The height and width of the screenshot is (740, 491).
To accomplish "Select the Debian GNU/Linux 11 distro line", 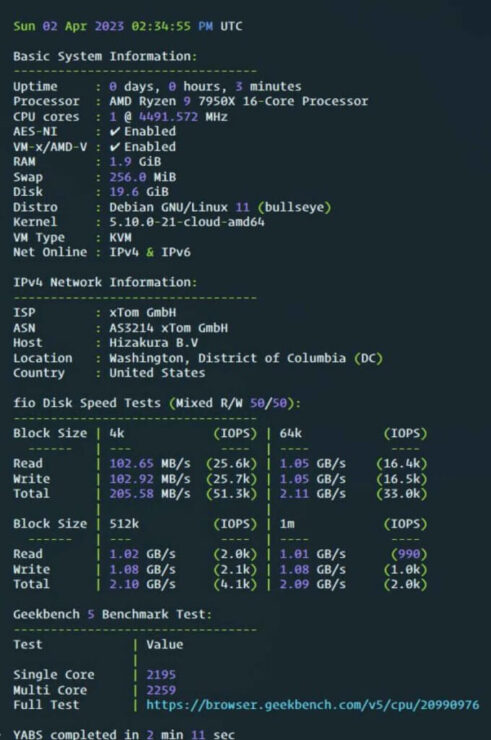I will click(220, 207).
